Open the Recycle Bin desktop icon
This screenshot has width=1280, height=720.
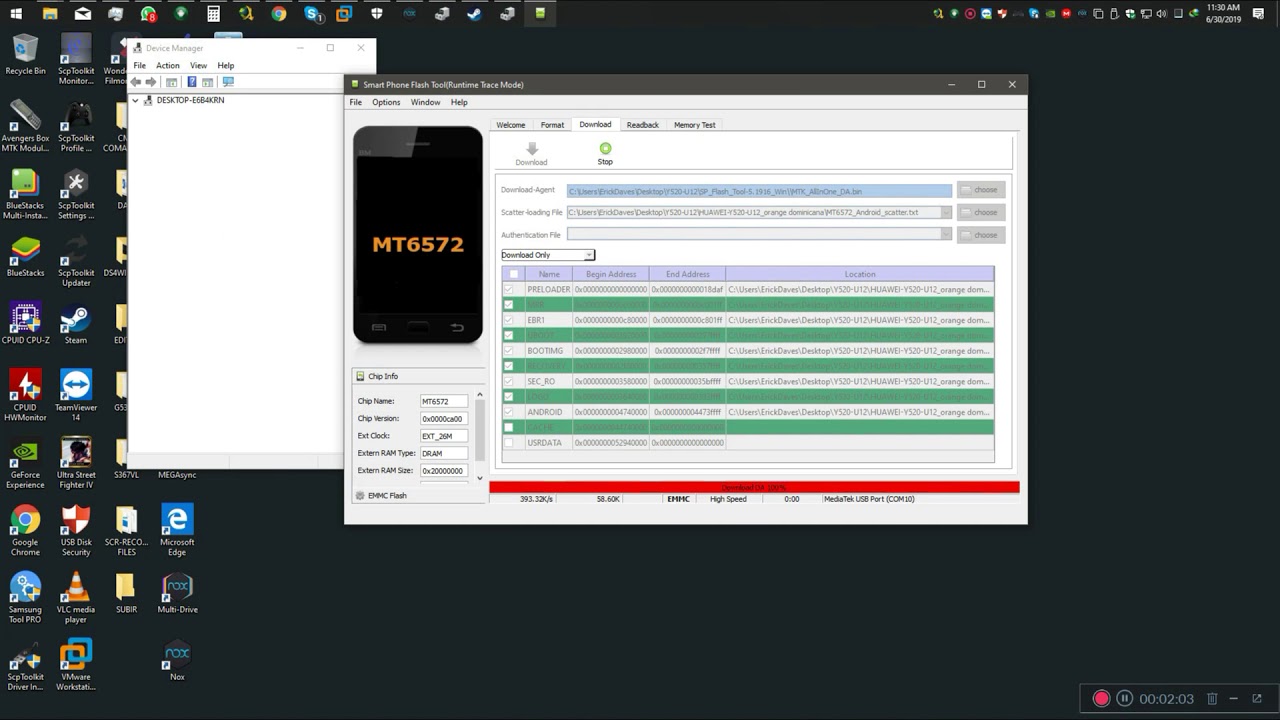25,55
